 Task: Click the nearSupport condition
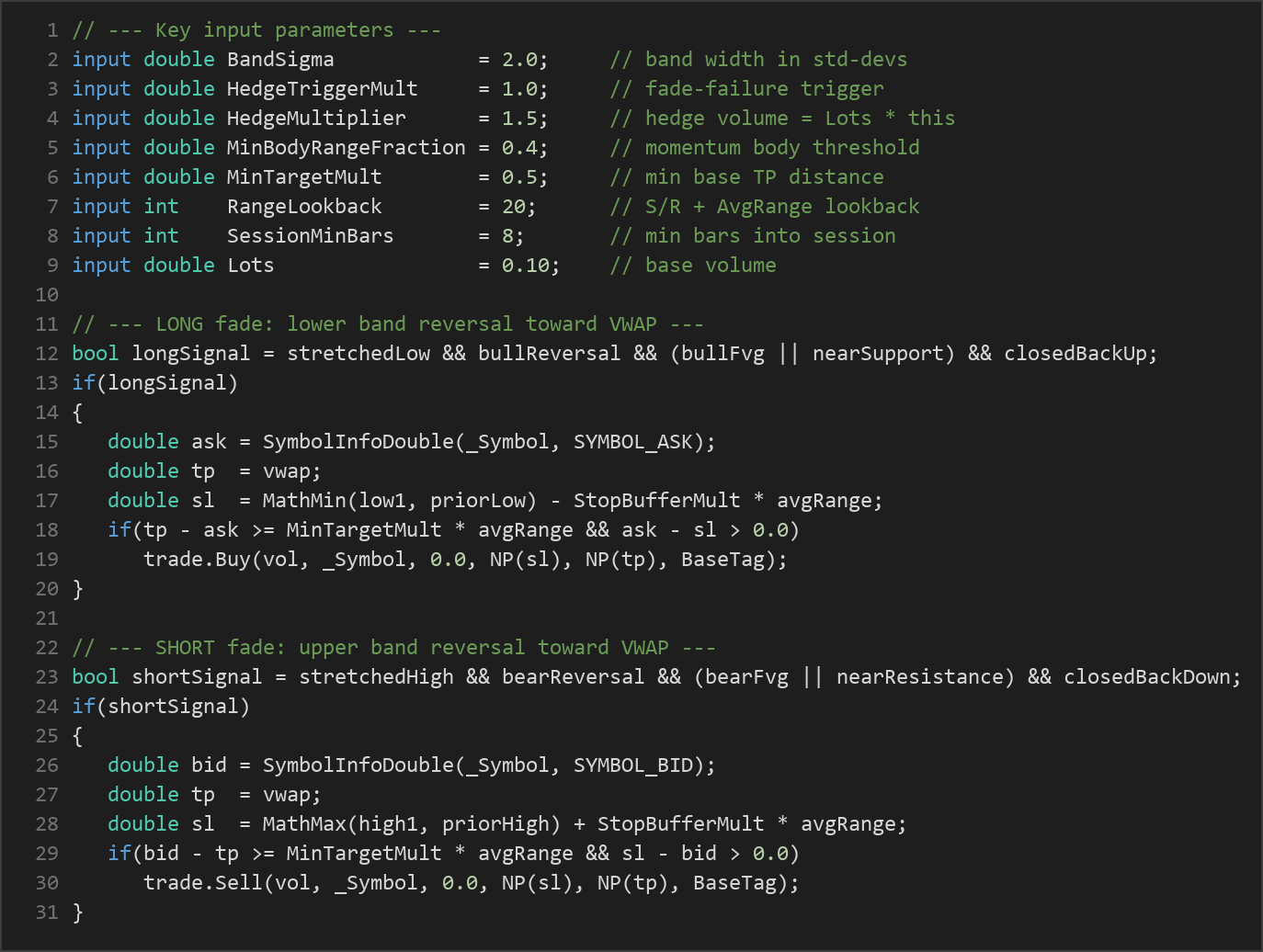coord(878,354)
